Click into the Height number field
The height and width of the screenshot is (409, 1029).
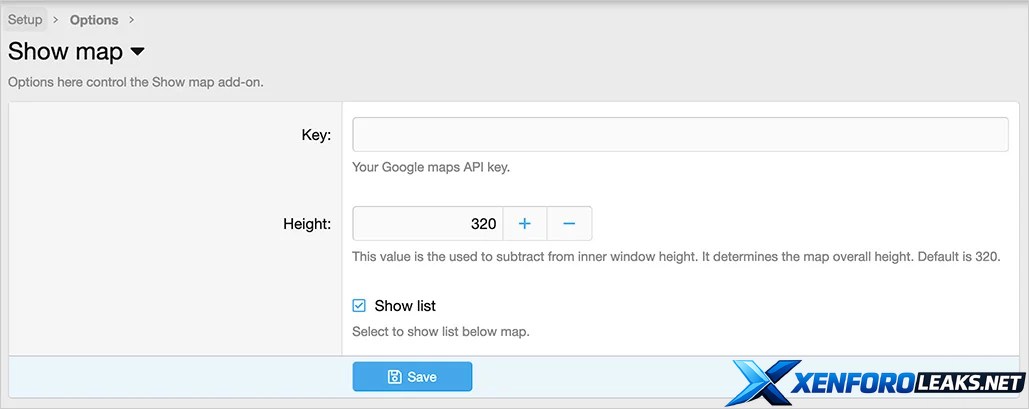pos(427,224)
